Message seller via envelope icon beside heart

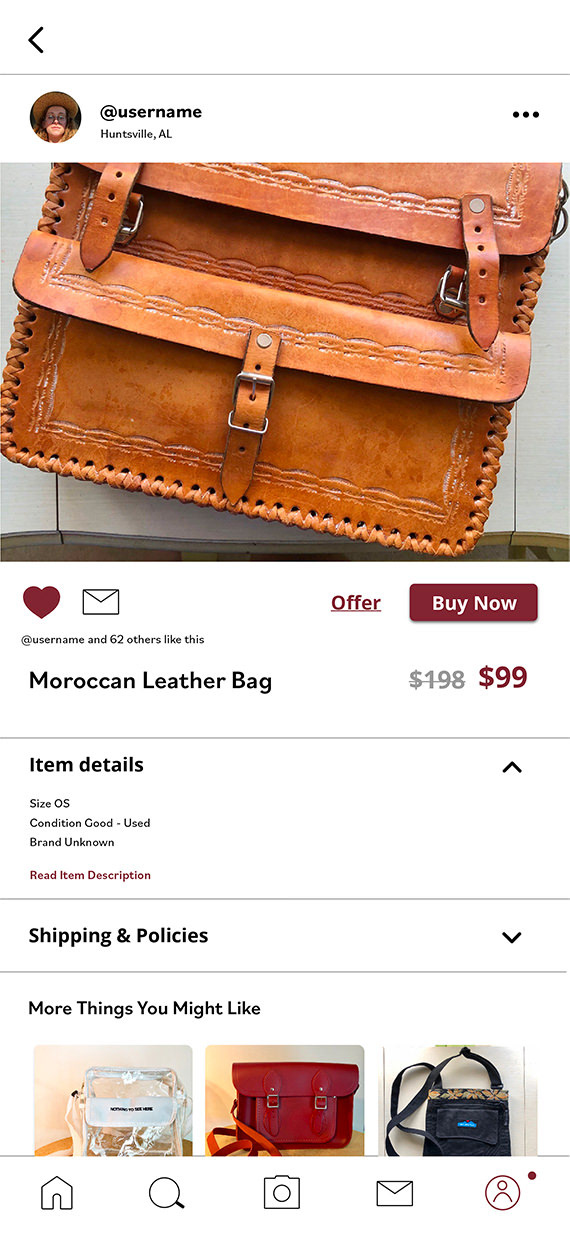pyautogui.click(x=100, y=602)
